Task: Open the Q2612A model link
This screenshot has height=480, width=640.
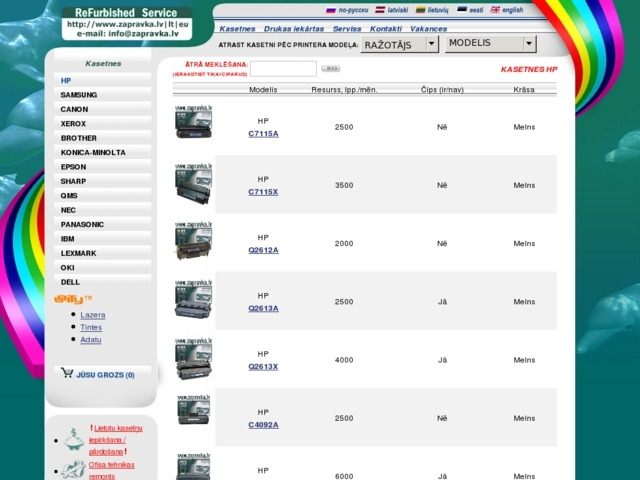Action: (263, 250)
